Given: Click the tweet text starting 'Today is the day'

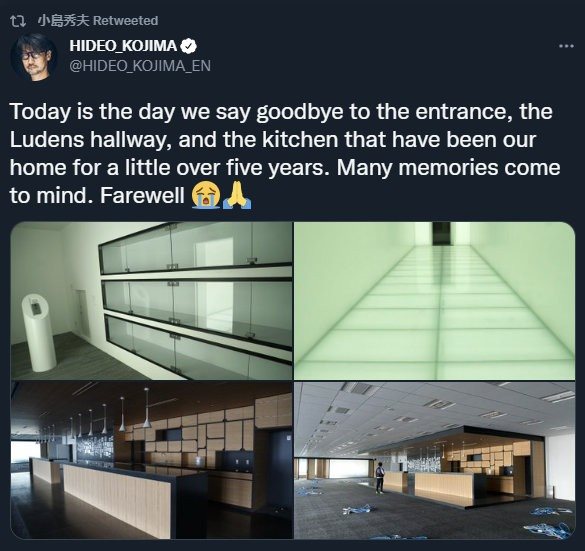Looking at the screenshot, I should tap(284, 153).
